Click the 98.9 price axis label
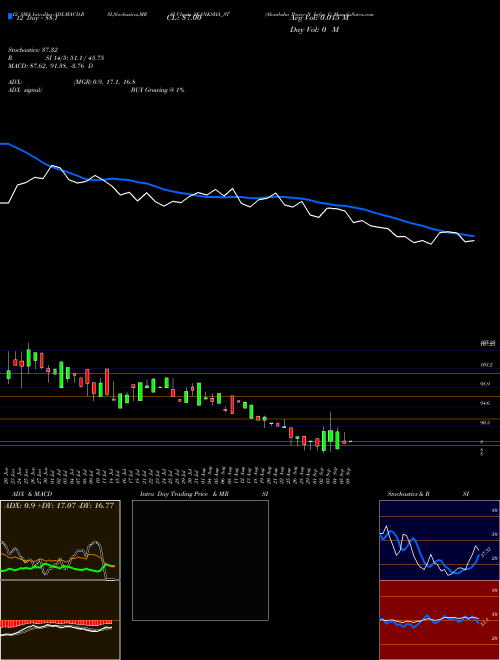Image resolution: width=500 pixels, height=660 pixels. [x=486, y=384]
